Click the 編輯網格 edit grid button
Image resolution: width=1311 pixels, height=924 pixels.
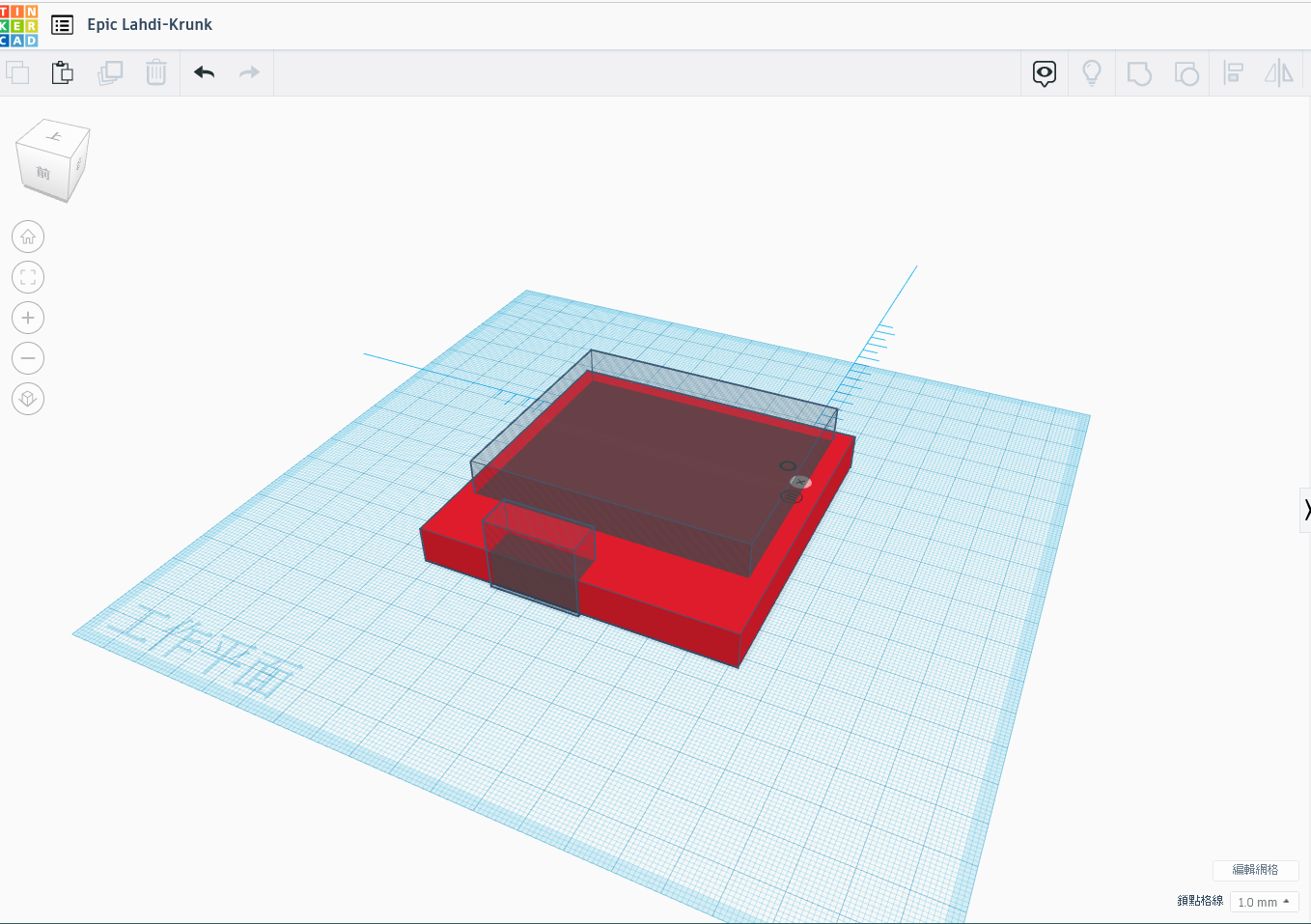coord(1255,870)
